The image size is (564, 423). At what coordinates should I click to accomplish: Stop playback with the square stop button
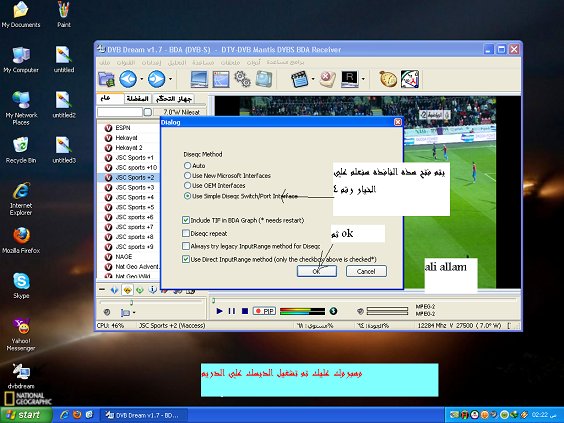pos(245,311)
